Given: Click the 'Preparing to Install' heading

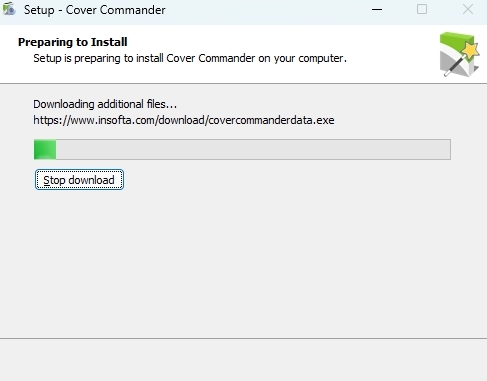Looking at the screenshot, I should (x=73, y=42).
